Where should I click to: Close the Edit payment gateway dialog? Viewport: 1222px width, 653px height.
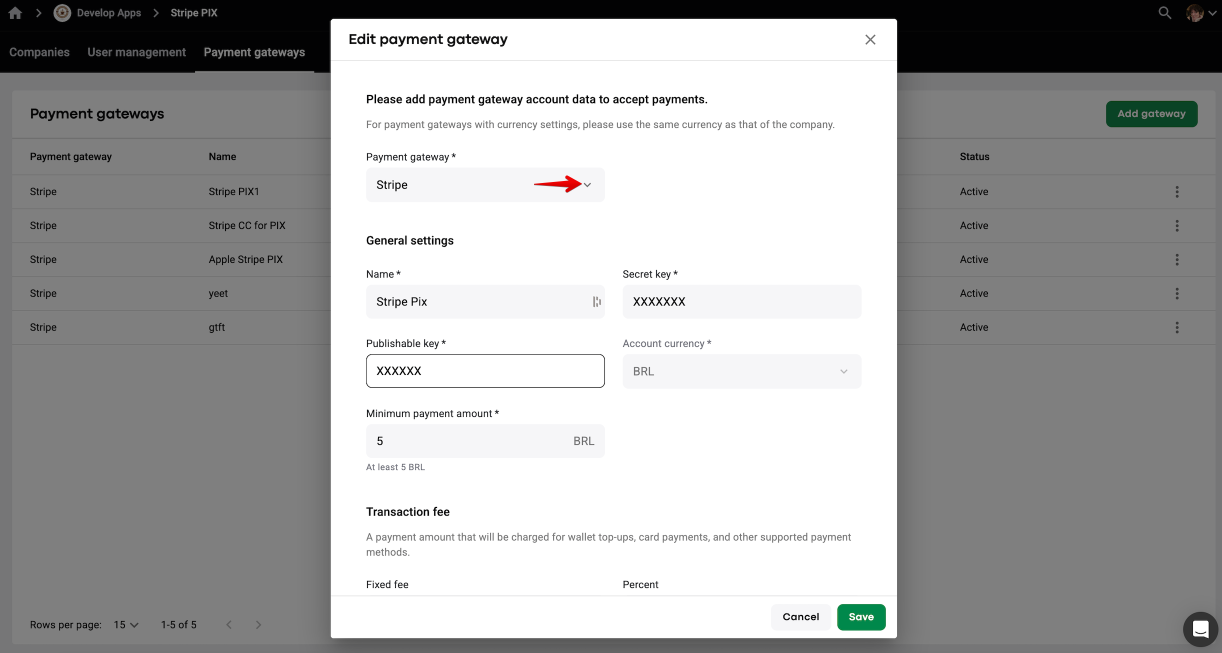coord(870,40)
